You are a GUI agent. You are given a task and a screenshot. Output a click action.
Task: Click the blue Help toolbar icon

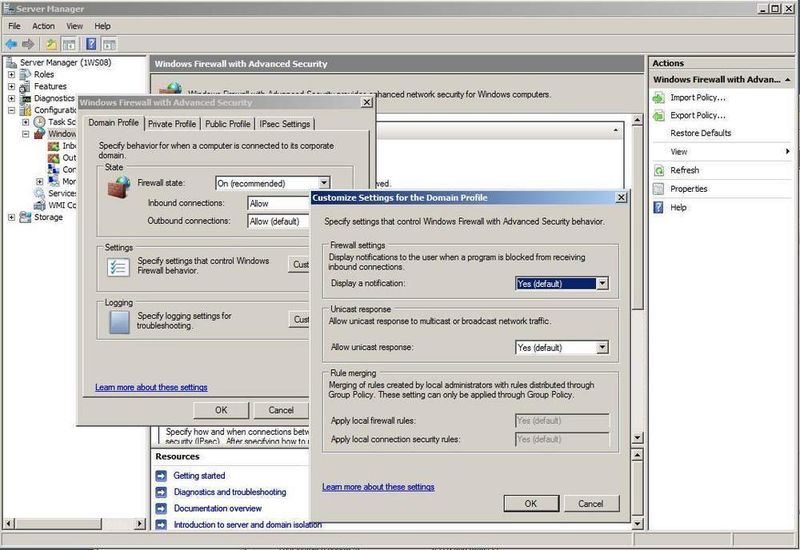pyautogui.click(x=91, y=44)
